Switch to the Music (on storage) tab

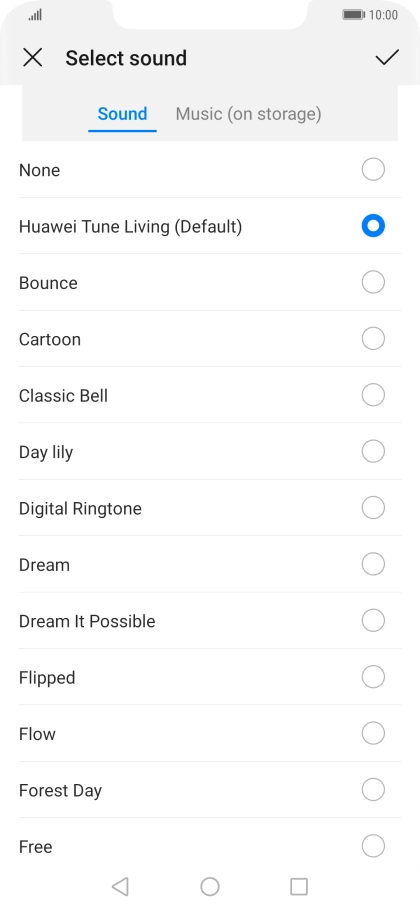[248, 114]
